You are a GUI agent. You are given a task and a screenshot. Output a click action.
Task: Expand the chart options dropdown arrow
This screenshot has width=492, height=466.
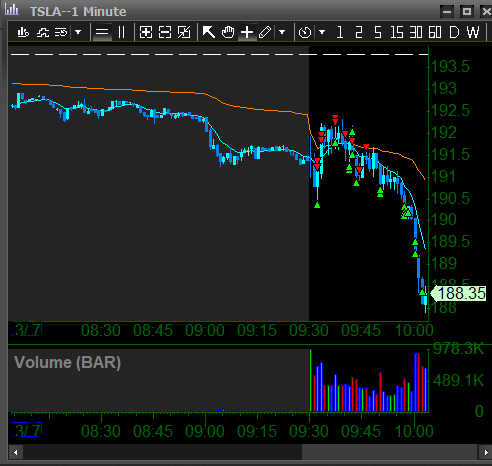(78, 32)
